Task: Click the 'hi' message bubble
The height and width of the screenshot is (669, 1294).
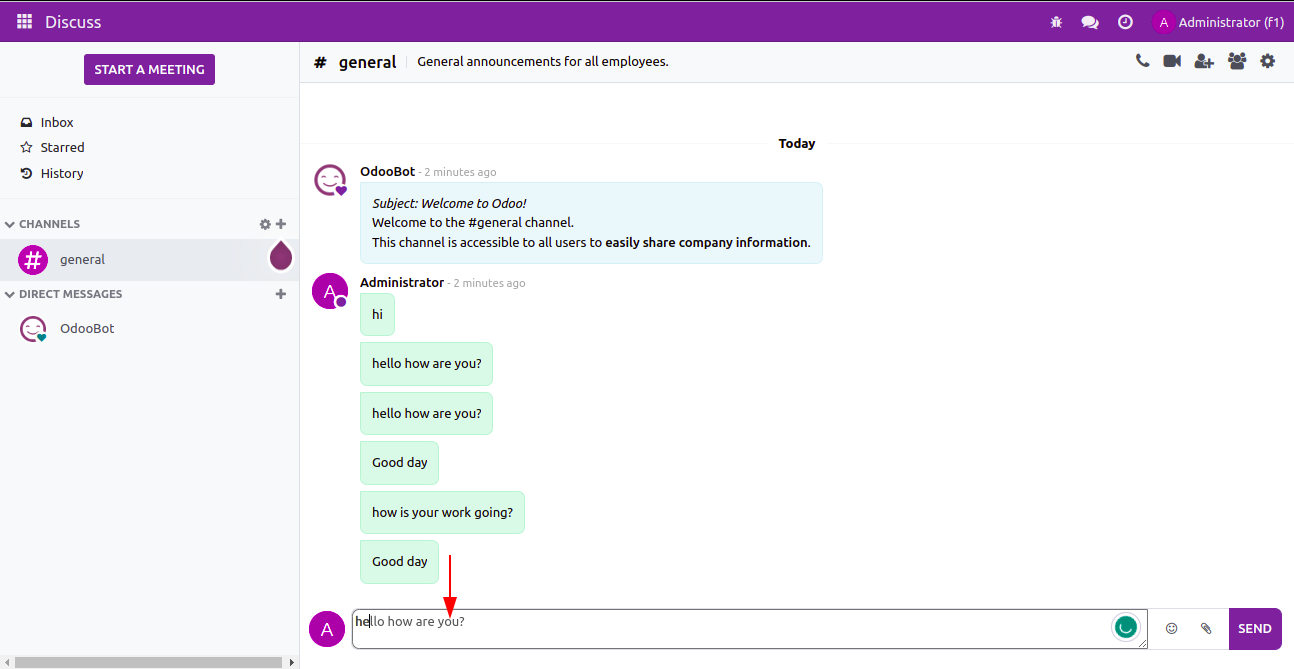Action: tap(377, 314)
